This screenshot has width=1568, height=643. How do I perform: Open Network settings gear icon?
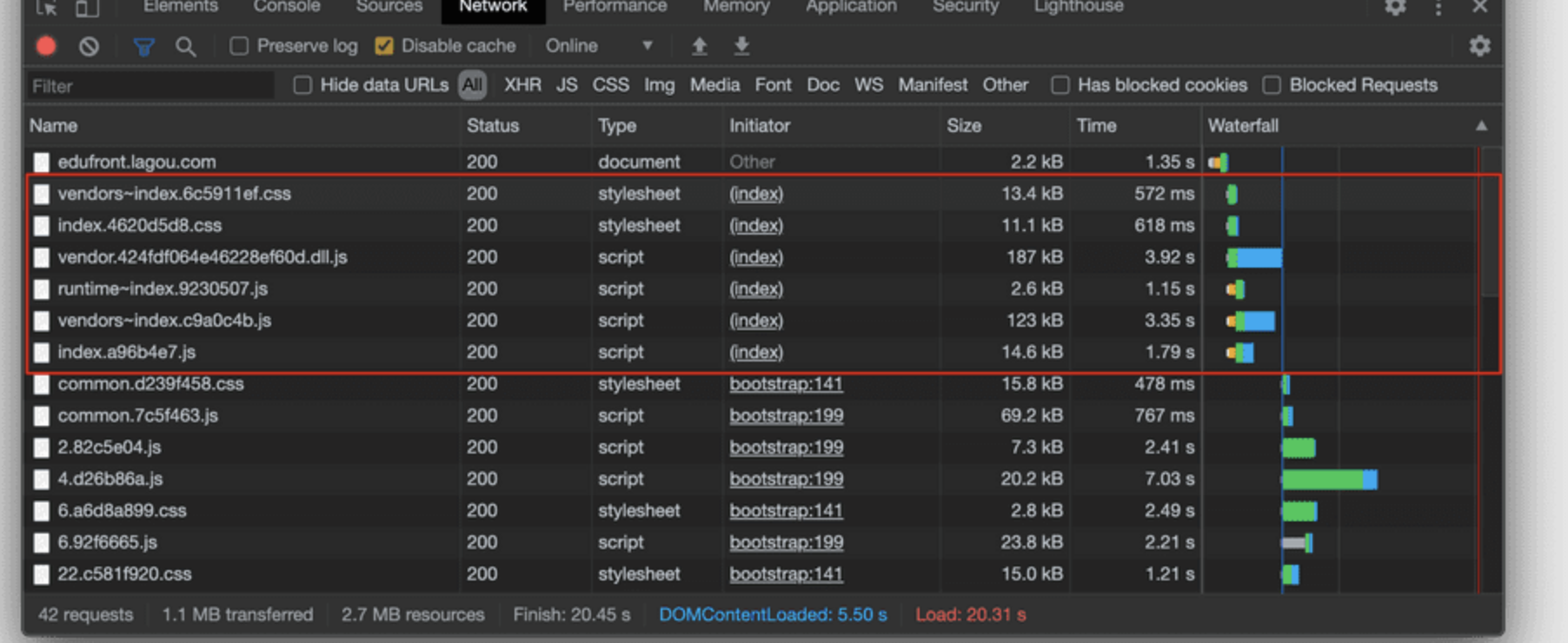point(1479,46)
